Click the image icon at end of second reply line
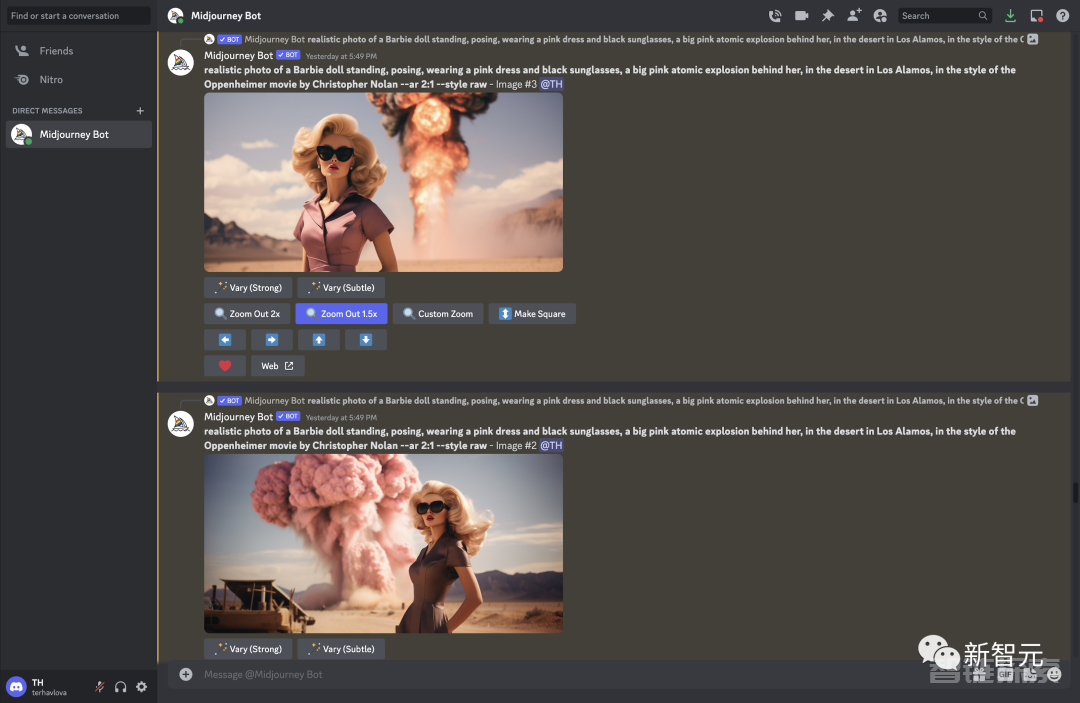1080x703 pixels. pyautogui.click(x=1032, y=401)
